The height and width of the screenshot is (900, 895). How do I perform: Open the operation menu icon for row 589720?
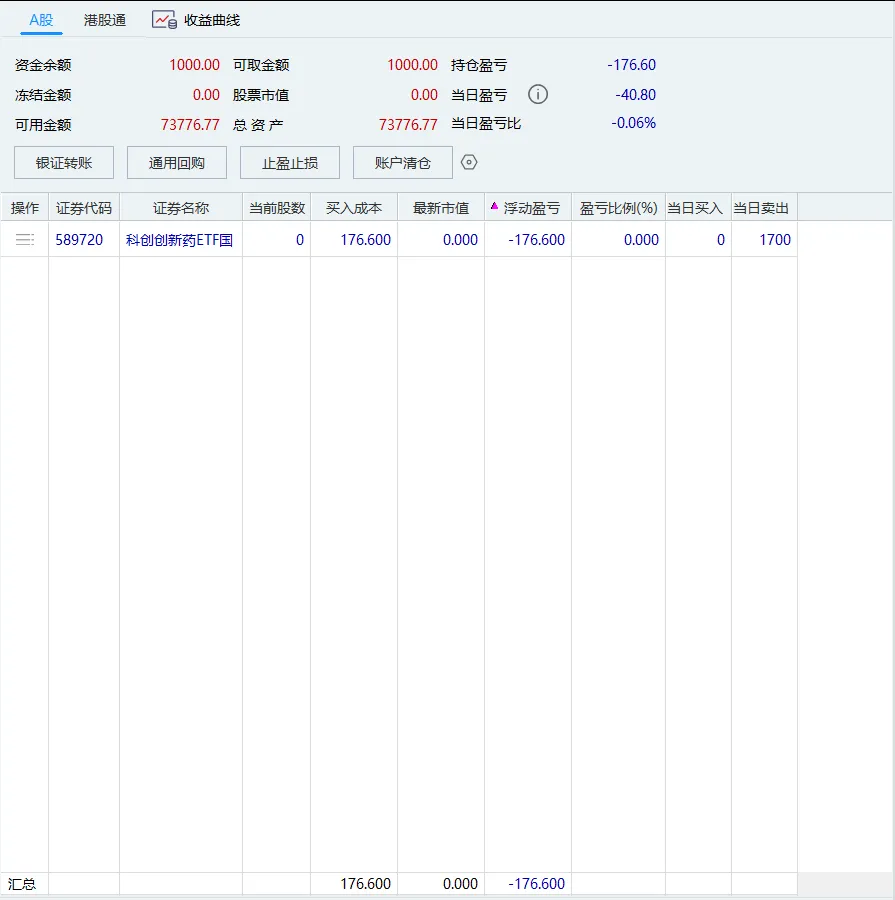[25, 240]
